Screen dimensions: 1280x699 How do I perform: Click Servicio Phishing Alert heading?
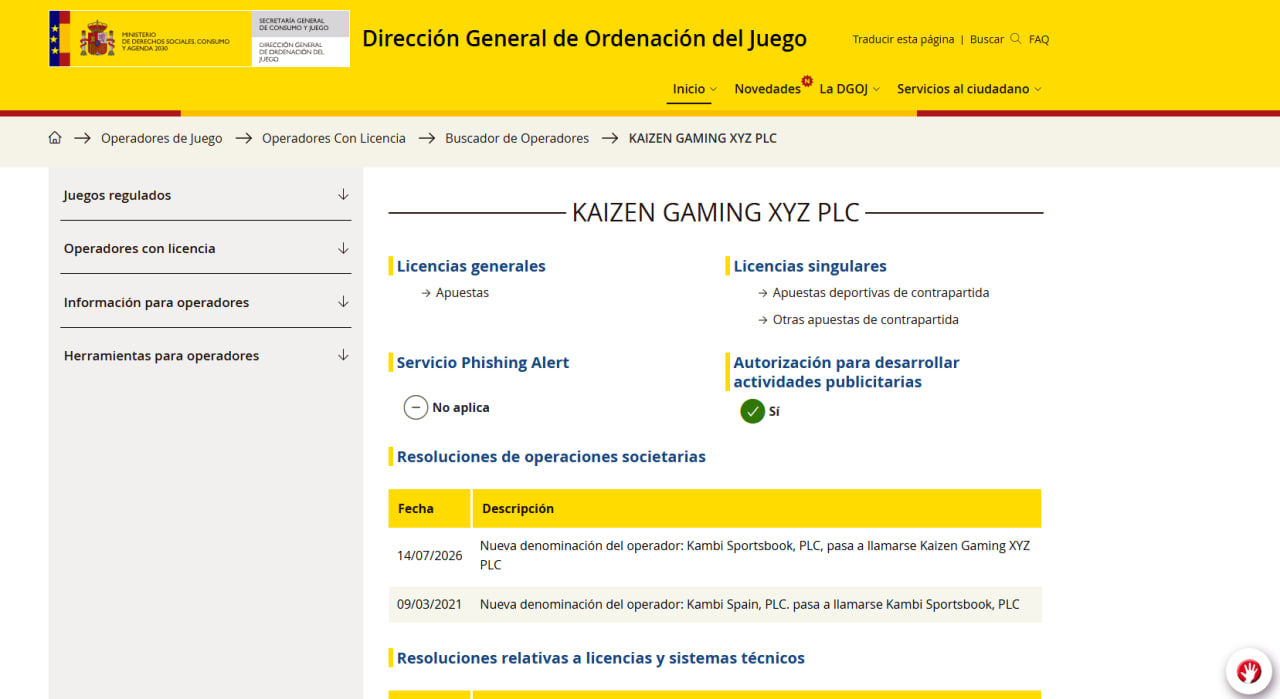pos(483,362)
